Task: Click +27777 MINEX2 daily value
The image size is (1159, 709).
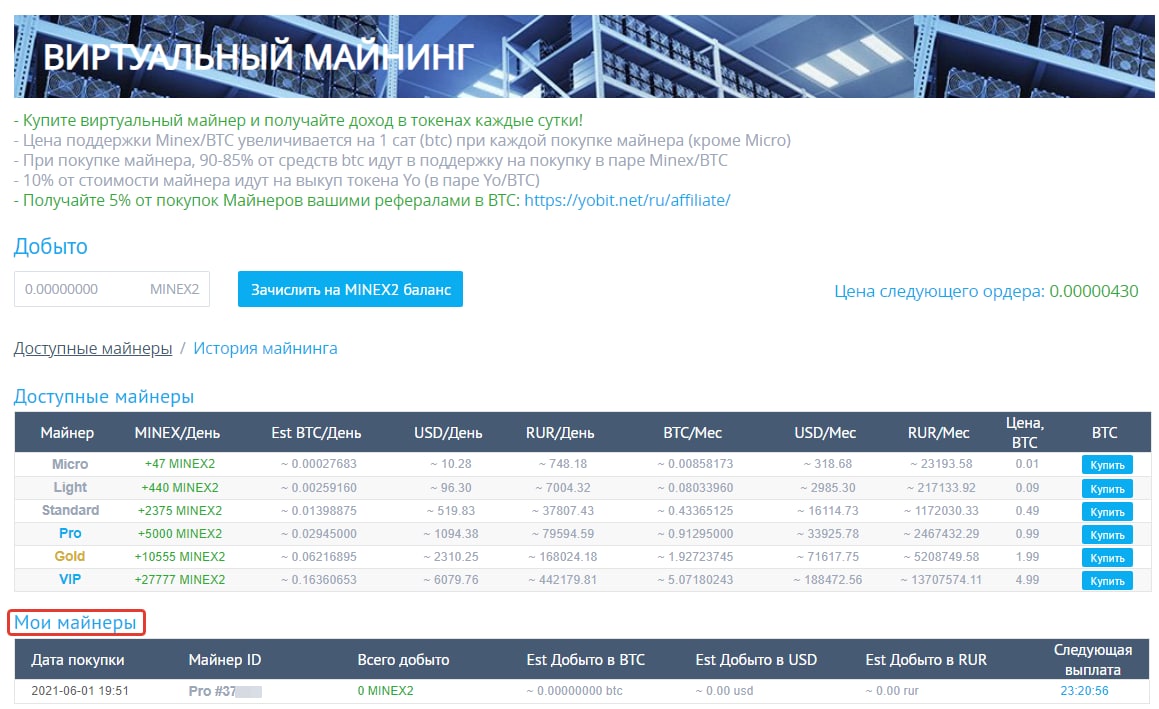Action: [x=180, y=580]
